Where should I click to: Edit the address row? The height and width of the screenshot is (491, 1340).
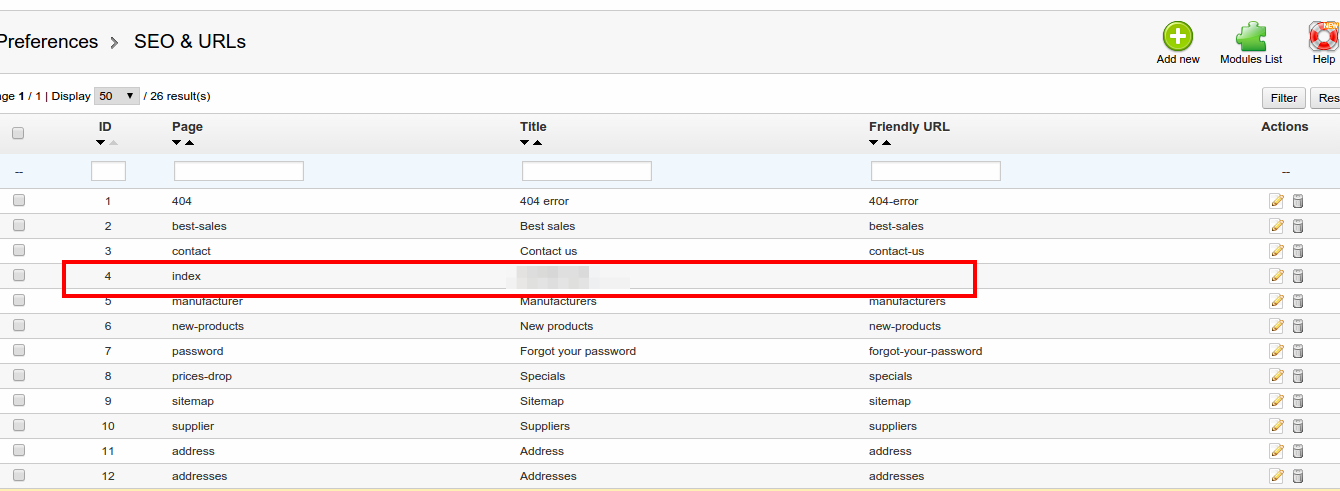tap(1277, 451)
